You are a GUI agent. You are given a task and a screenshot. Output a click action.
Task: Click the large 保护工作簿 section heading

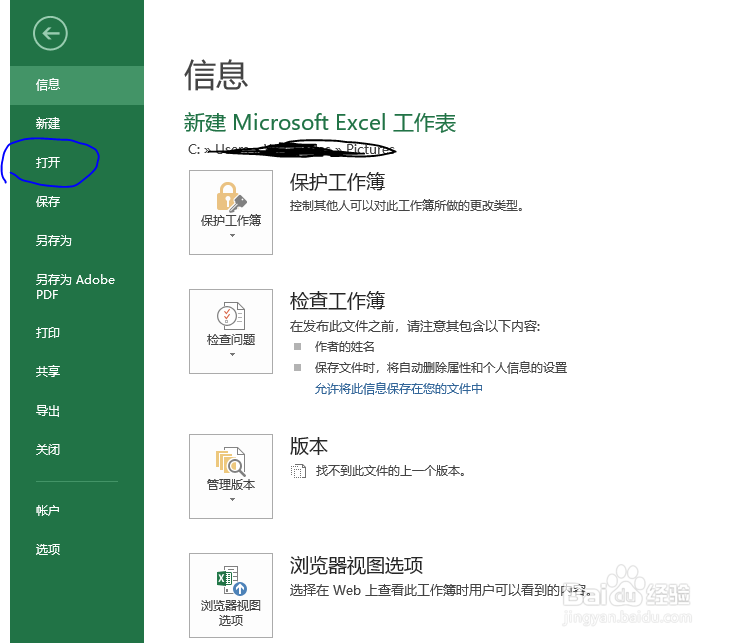[x=337, y=182]
